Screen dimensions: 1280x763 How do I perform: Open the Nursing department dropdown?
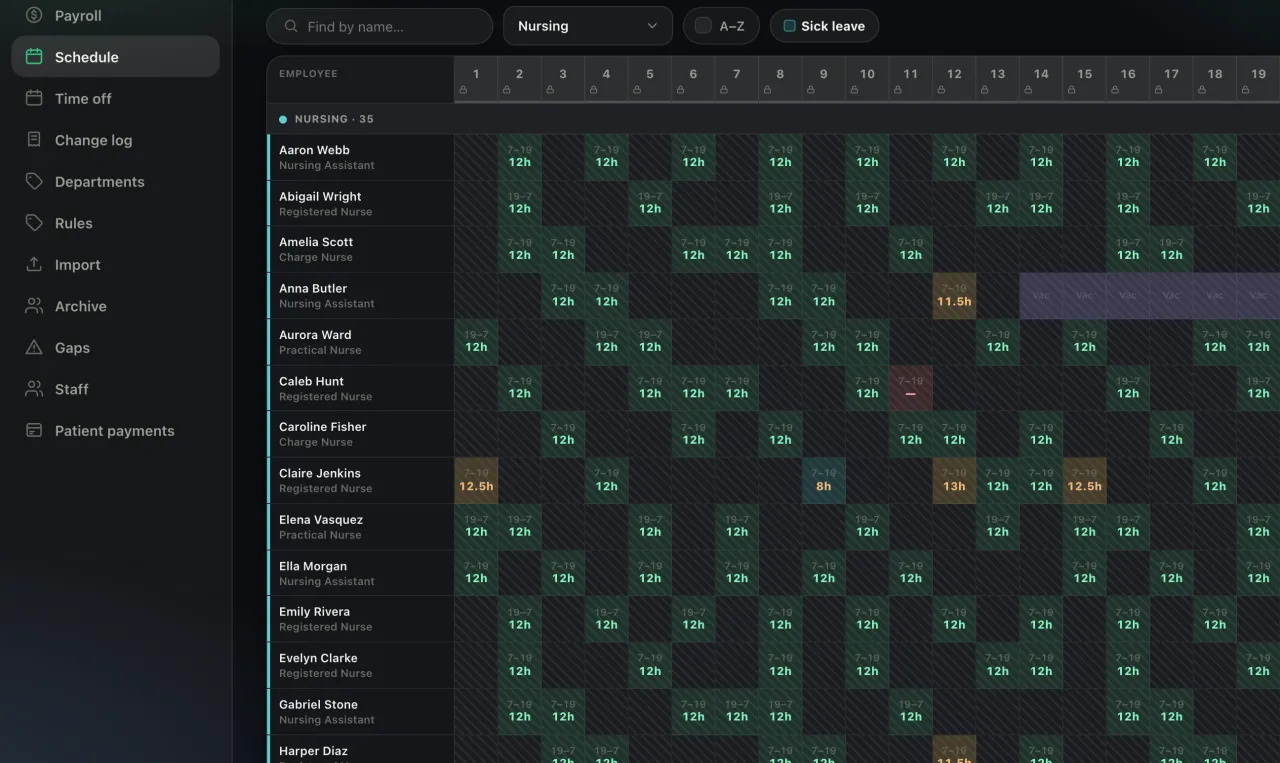(x=588, y=26)
